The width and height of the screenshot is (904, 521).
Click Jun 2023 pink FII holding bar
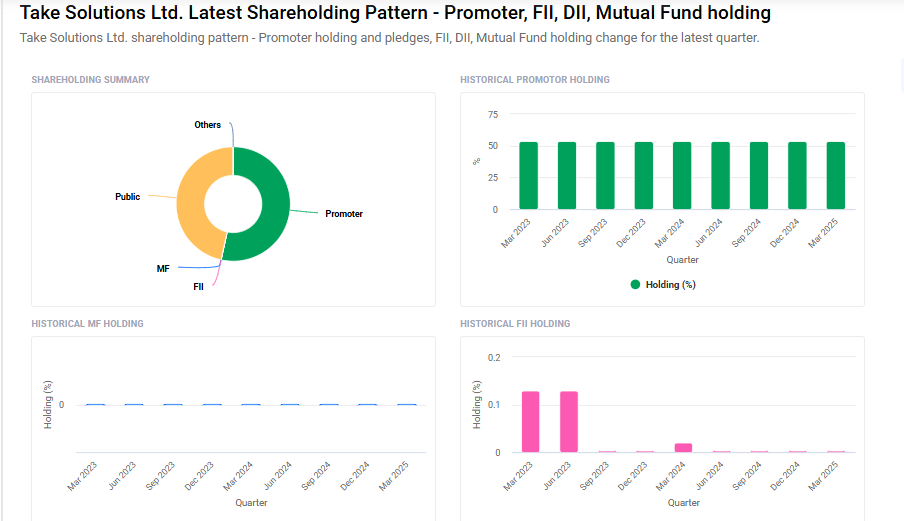569,422
